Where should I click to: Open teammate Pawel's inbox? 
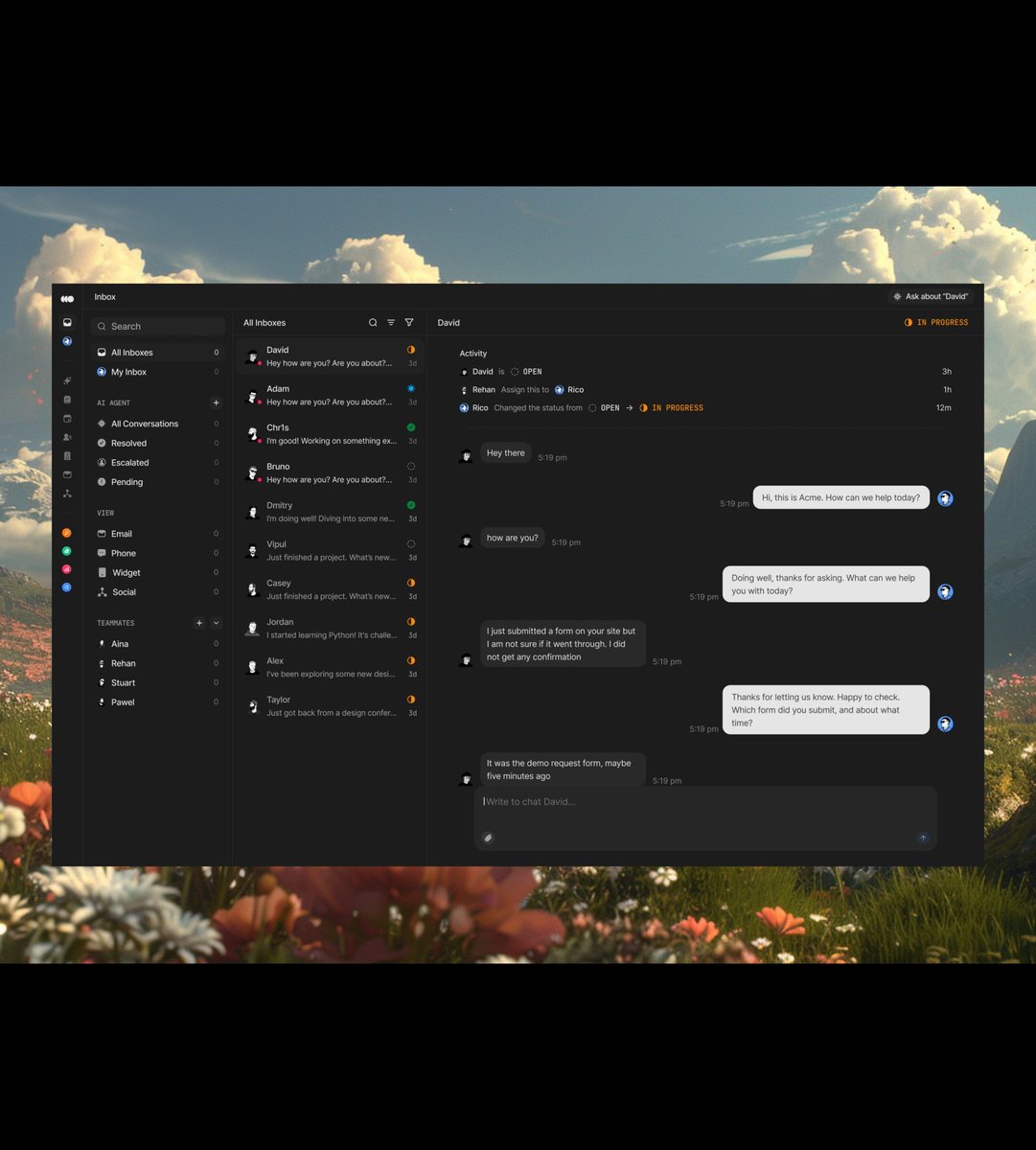pyautogui.click(x=158, y=702)
